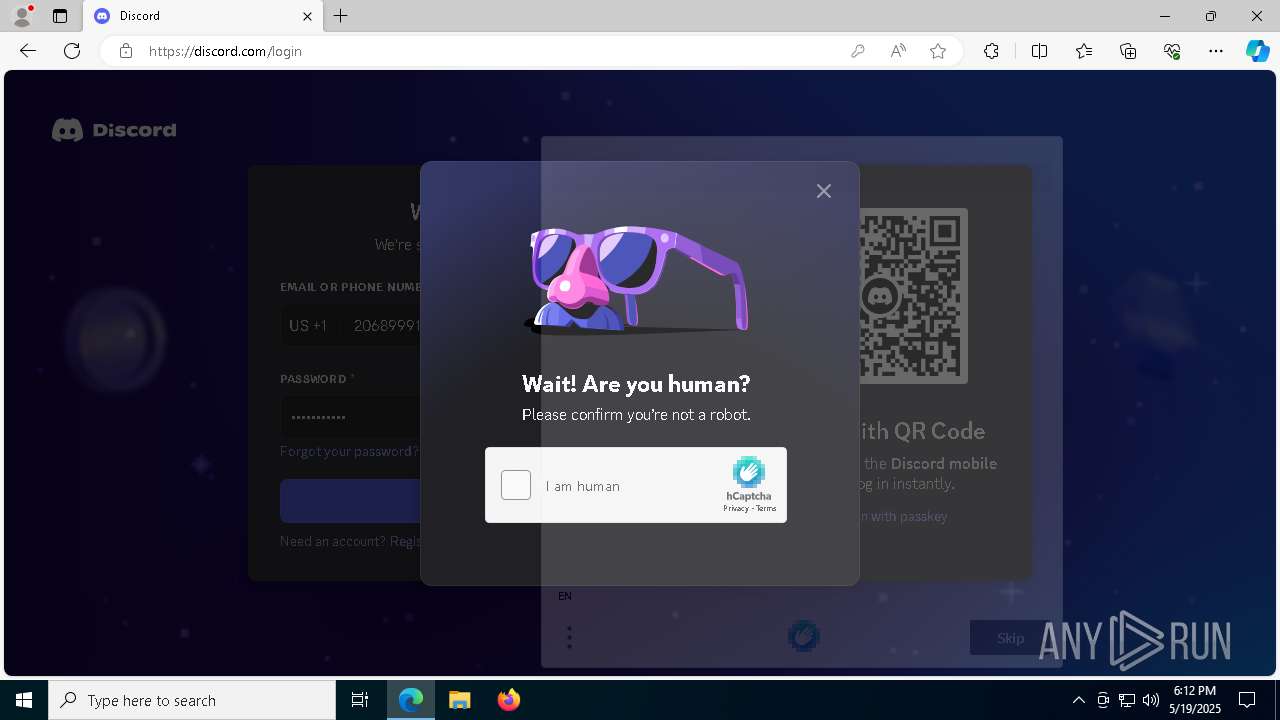Add page to favorites star

(x=938, y=51)
